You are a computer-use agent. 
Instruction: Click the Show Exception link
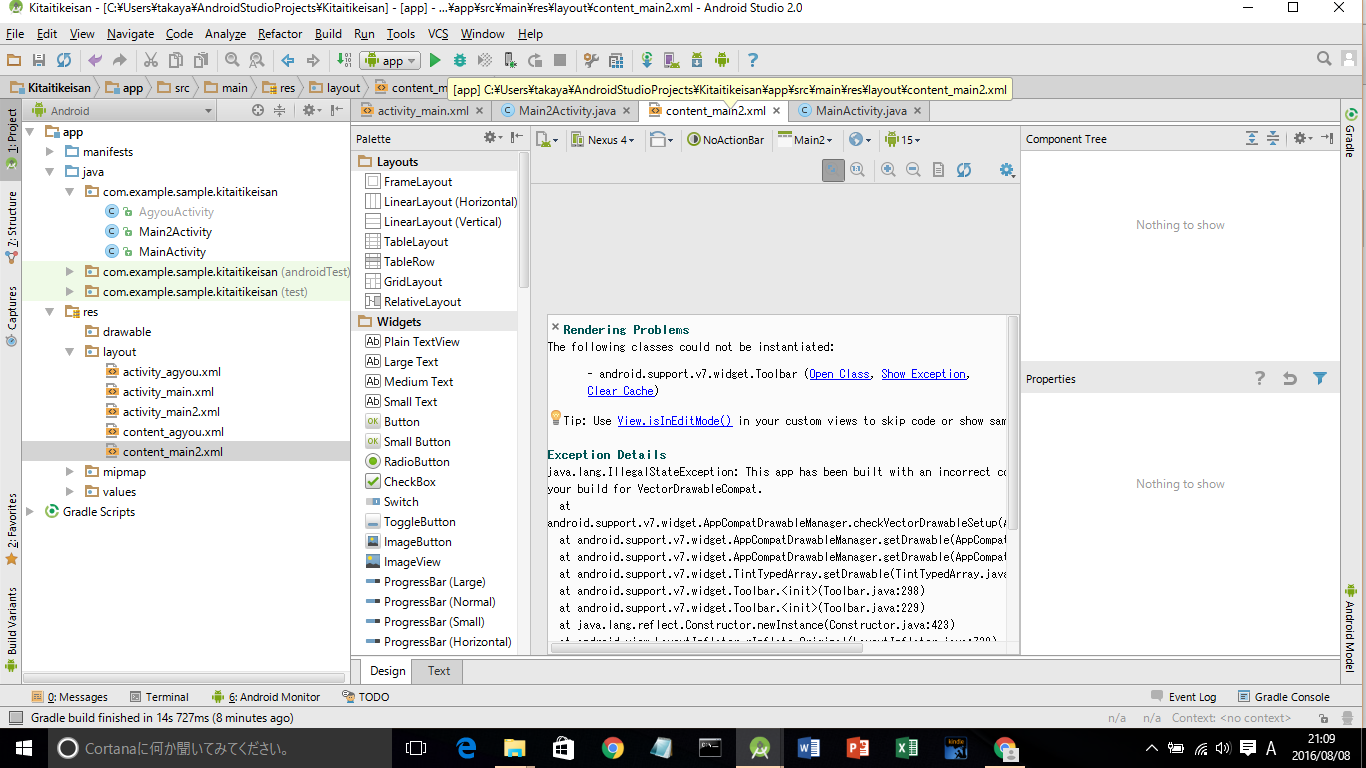click(923, 374)
